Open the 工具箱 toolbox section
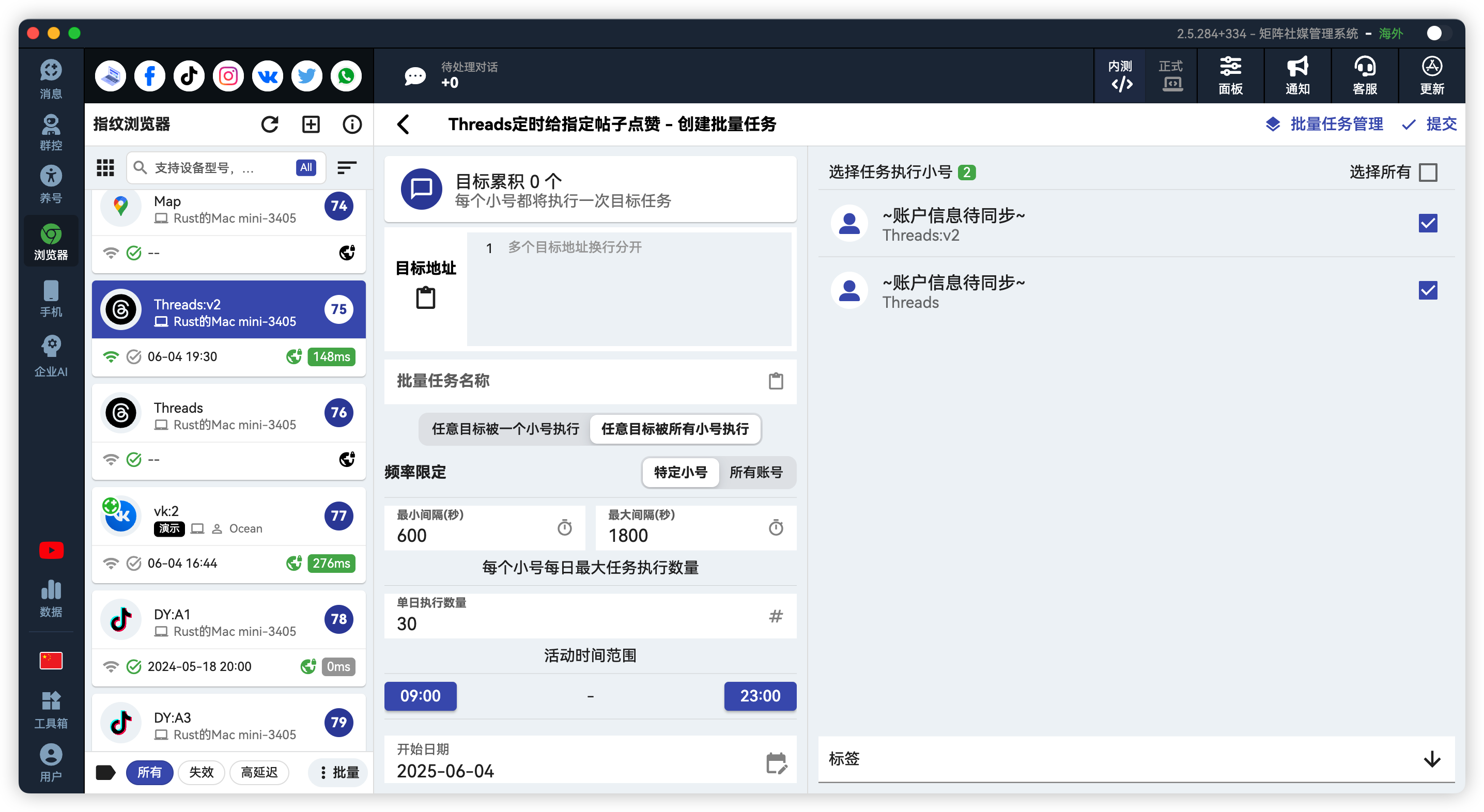 pos(51,710)
